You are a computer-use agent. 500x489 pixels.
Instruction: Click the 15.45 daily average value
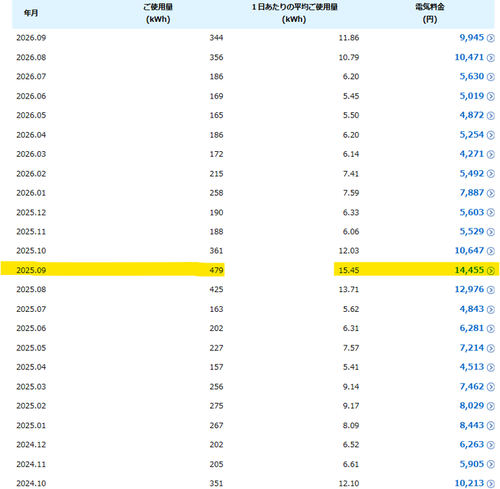tap(349, 270)
